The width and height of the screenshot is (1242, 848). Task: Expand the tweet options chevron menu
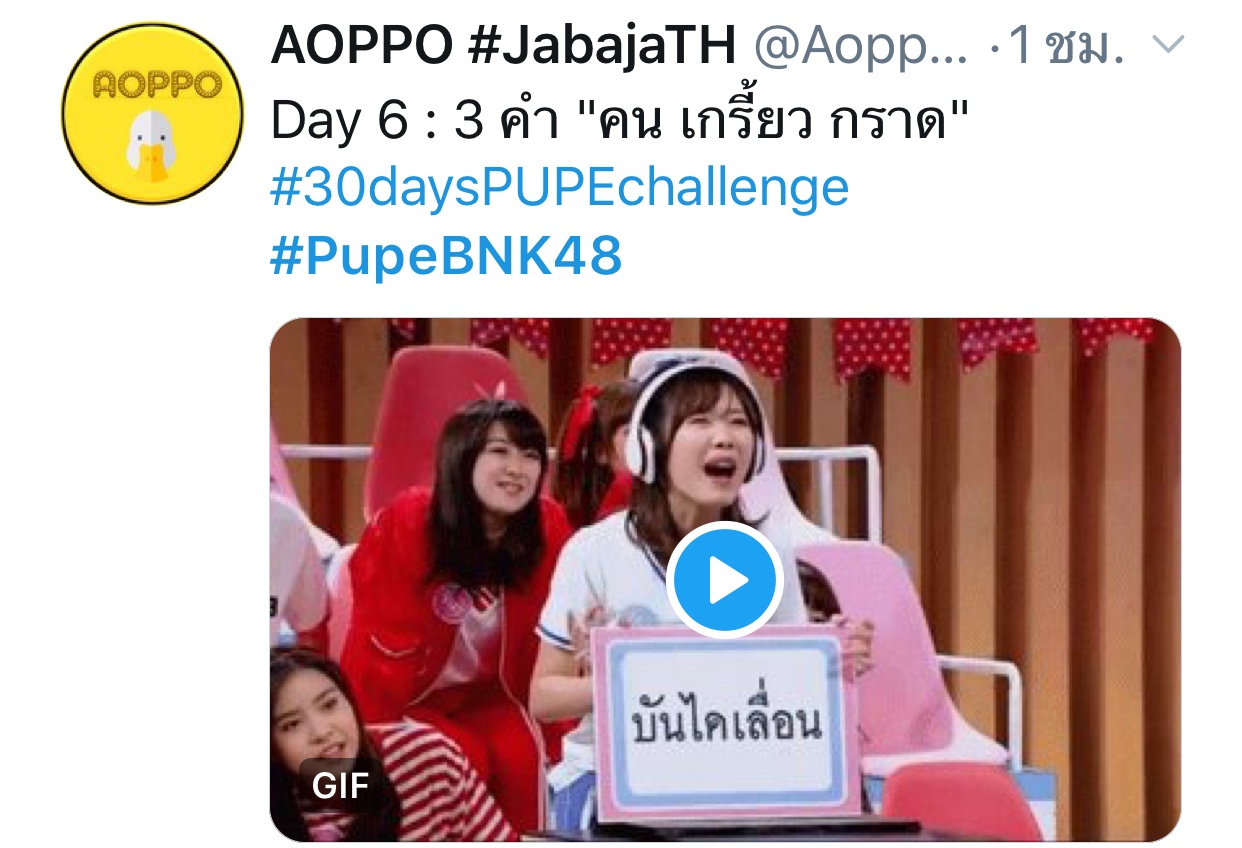click(x=1168, y=44)
